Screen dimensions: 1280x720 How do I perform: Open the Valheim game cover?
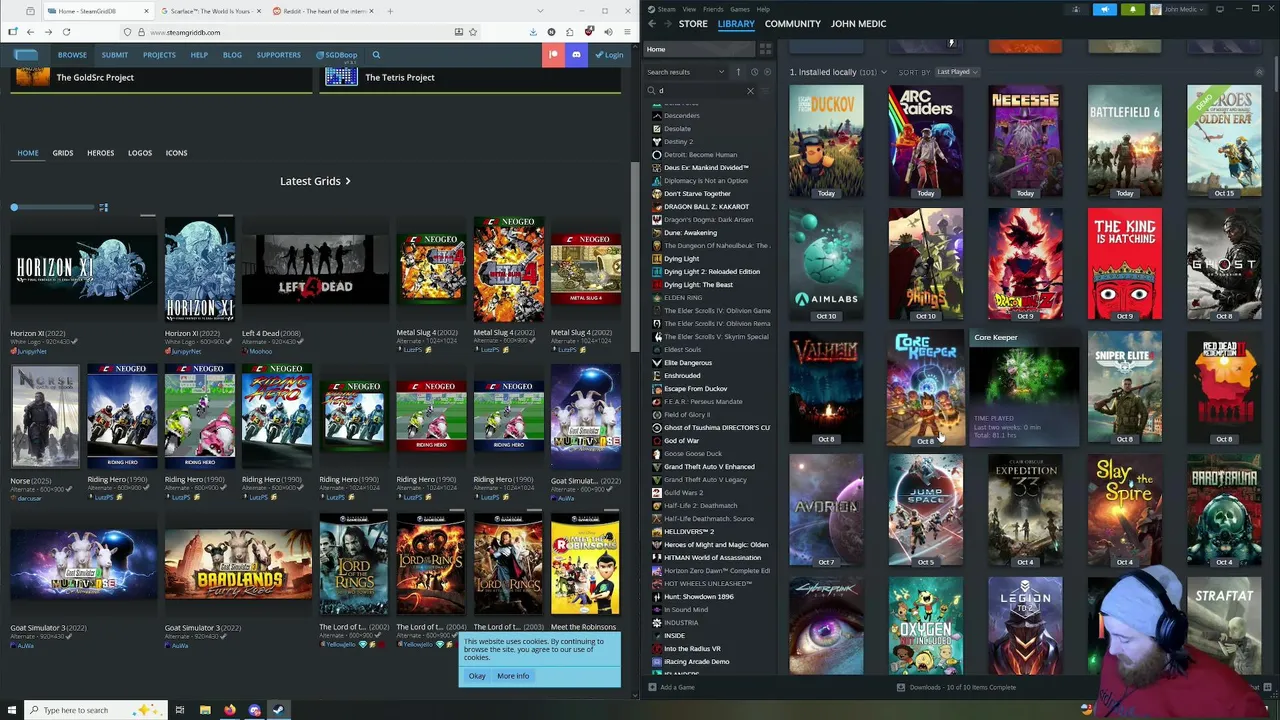[x=826, y=389]
